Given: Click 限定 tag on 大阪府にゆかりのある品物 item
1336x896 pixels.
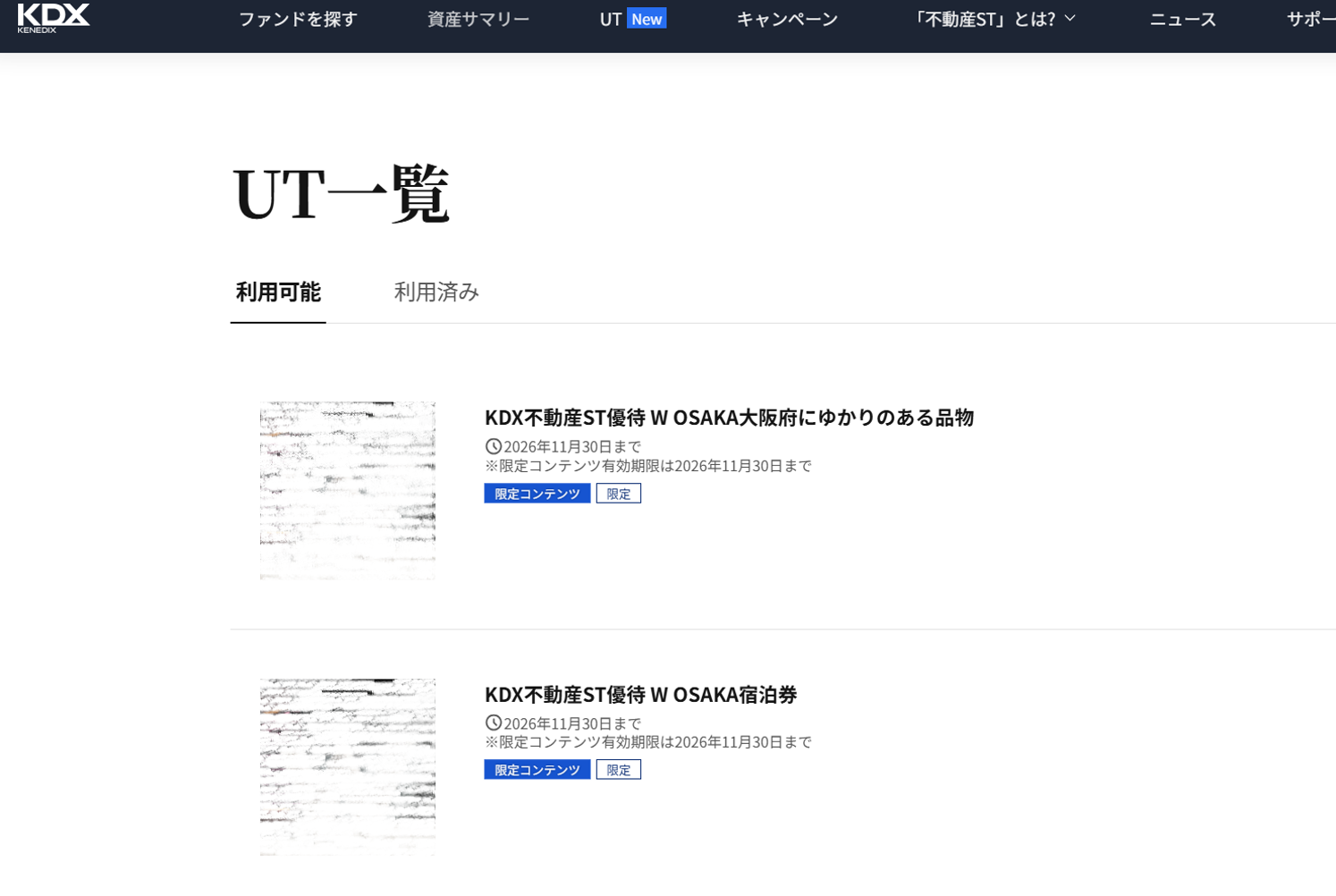Looking at the screenshot, I should pyautogui.click(x=619, y=494).
